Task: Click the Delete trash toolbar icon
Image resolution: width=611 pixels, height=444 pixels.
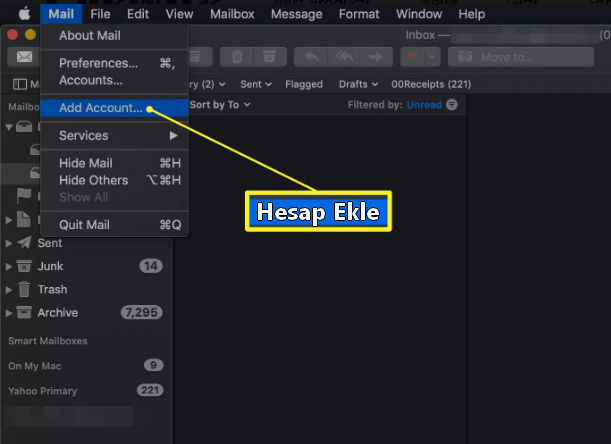Action: (x=236, y=57)
